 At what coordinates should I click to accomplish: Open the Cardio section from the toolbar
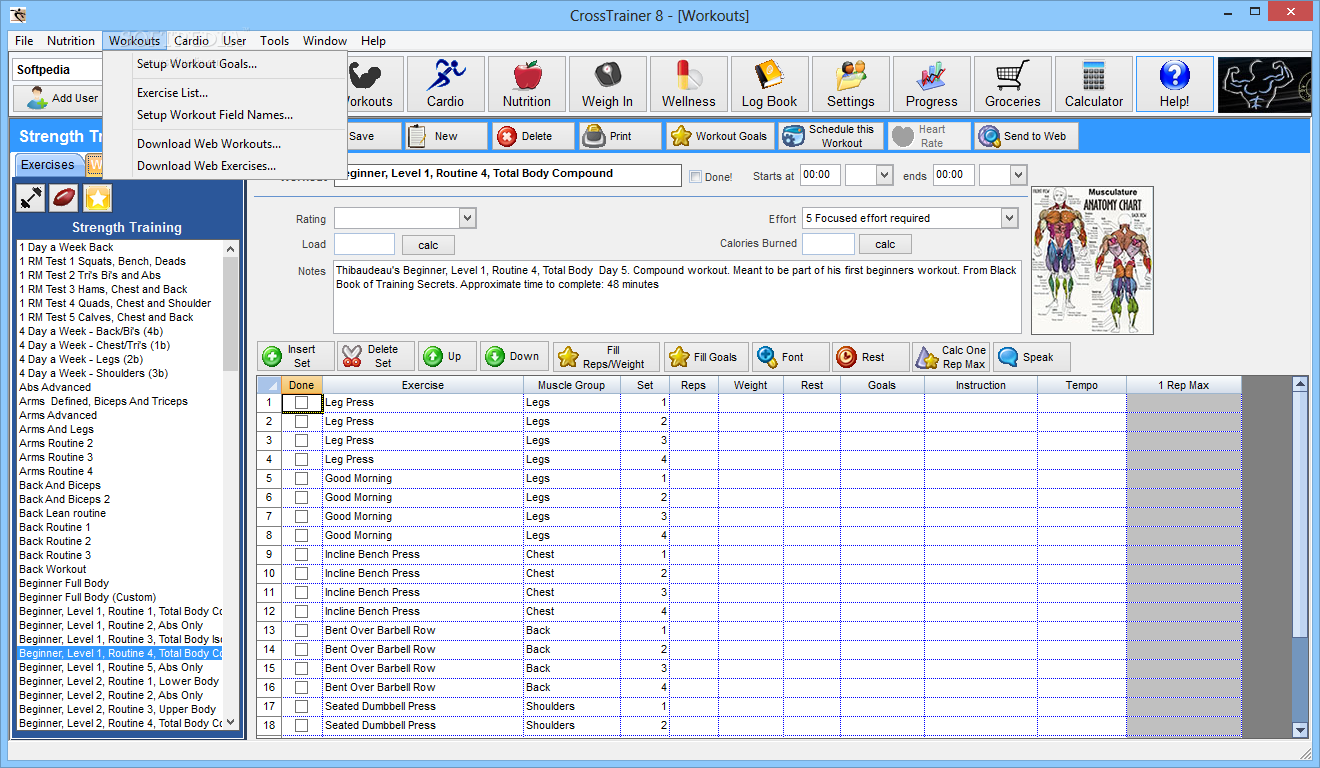click(445, 84)
